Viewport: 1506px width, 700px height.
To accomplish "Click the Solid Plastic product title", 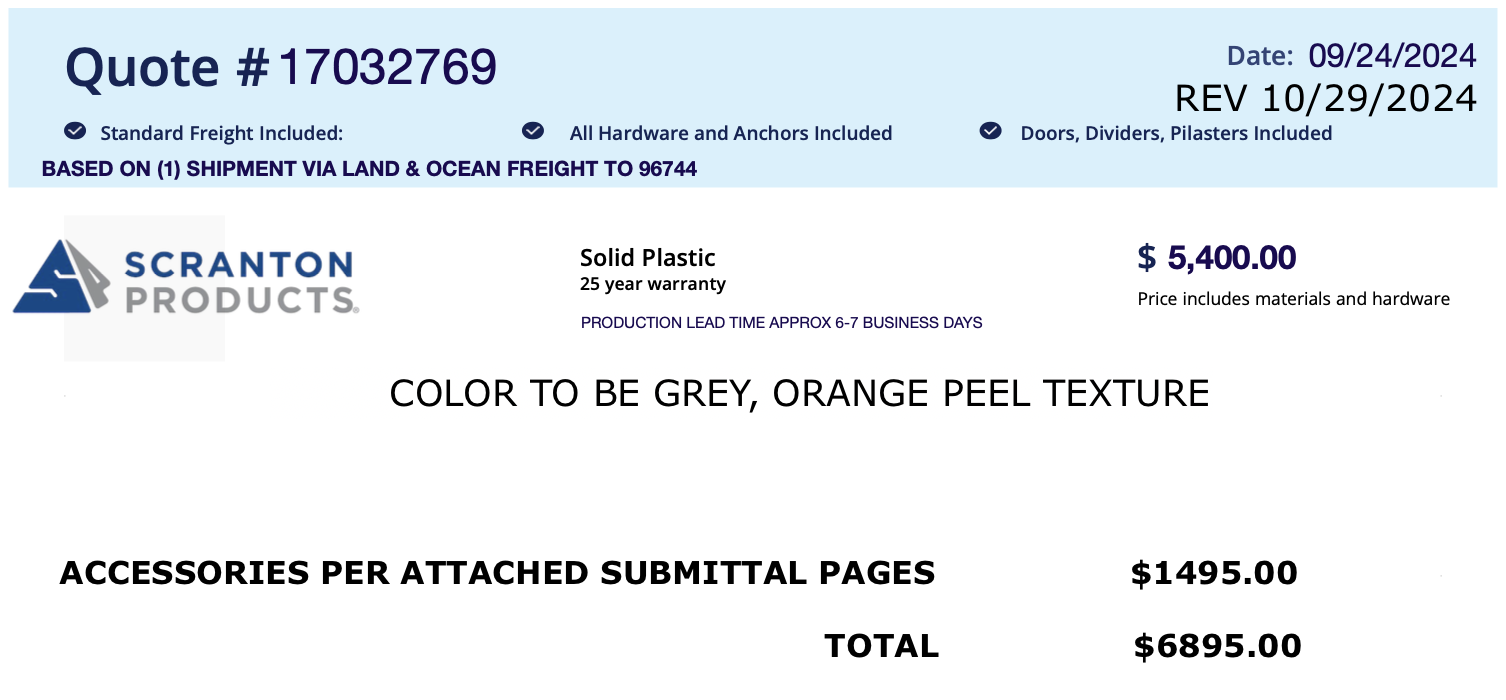I will point(647,258).
